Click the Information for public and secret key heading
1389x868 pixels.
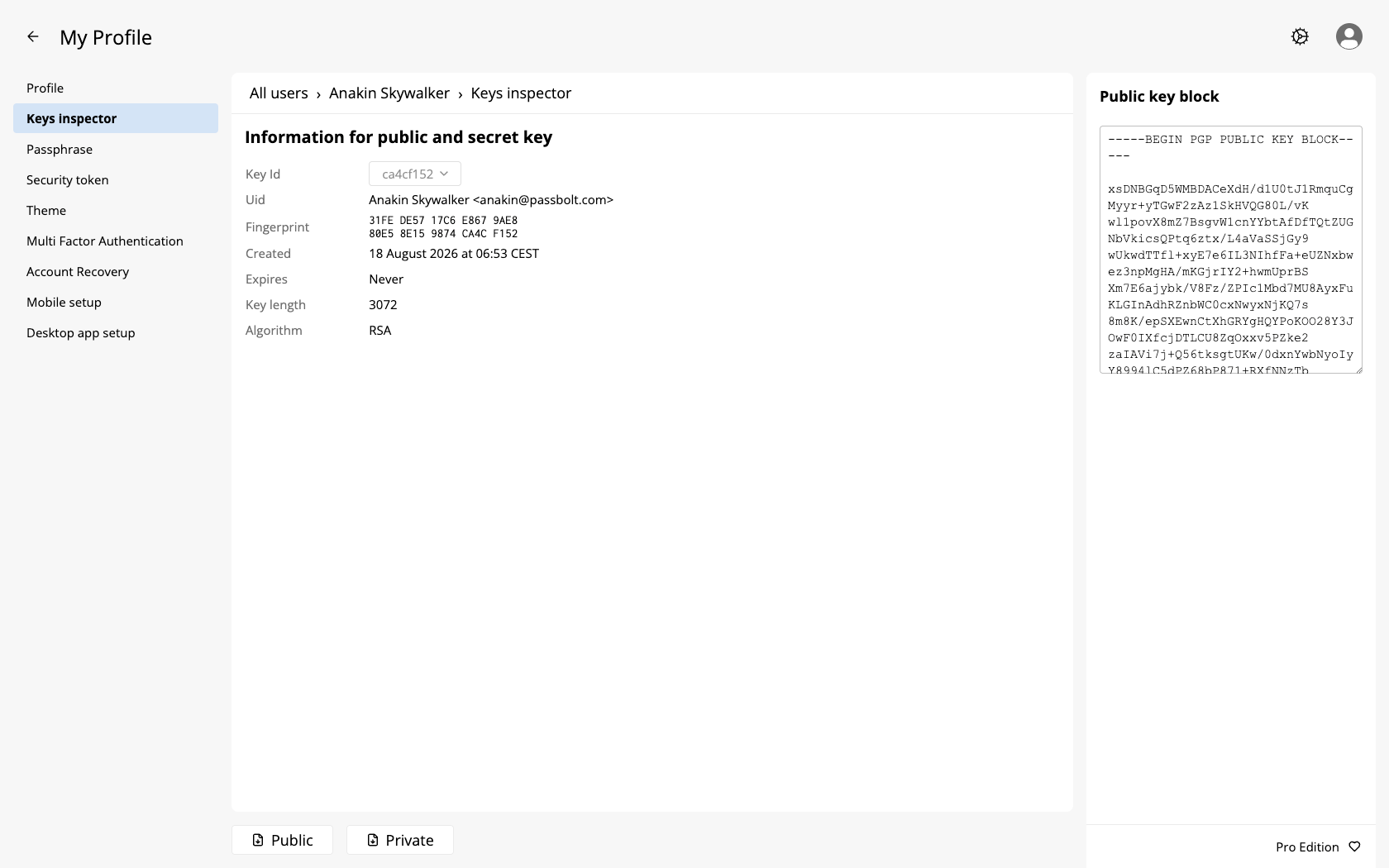point(399,137)
